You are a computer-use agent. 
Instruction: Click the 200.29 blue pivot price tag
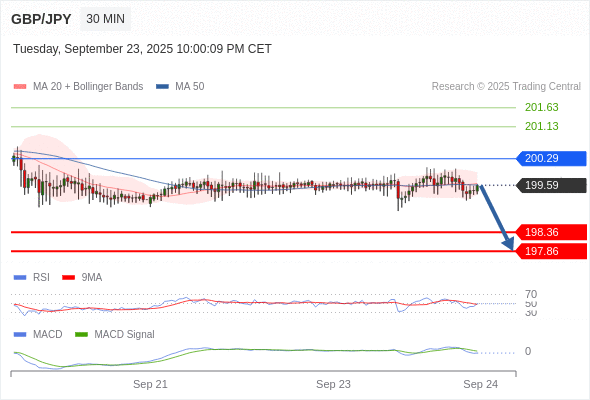(551, 158)
